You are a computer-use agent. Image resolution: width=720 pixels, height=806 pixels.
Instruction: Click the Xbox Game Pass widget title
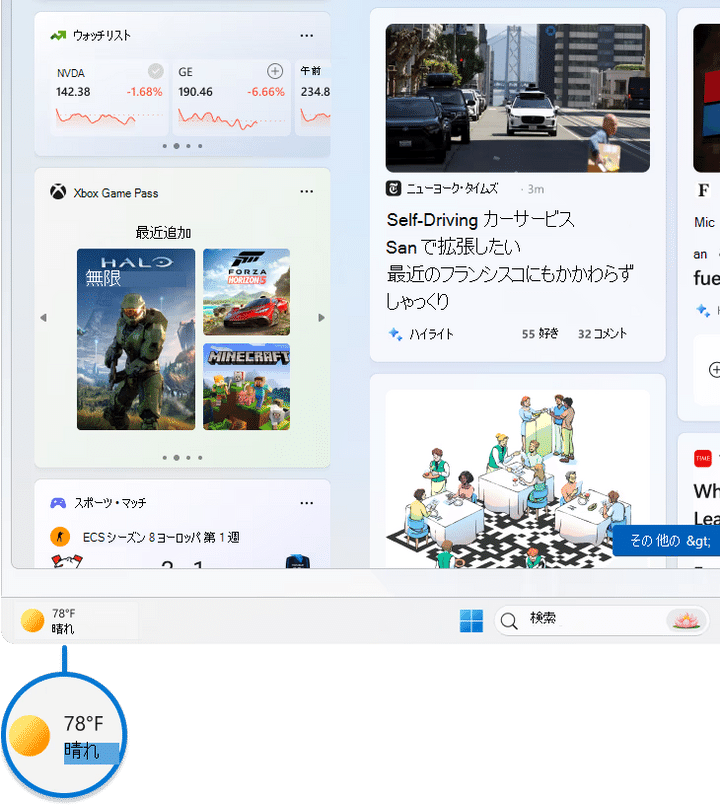click(116, 193)
